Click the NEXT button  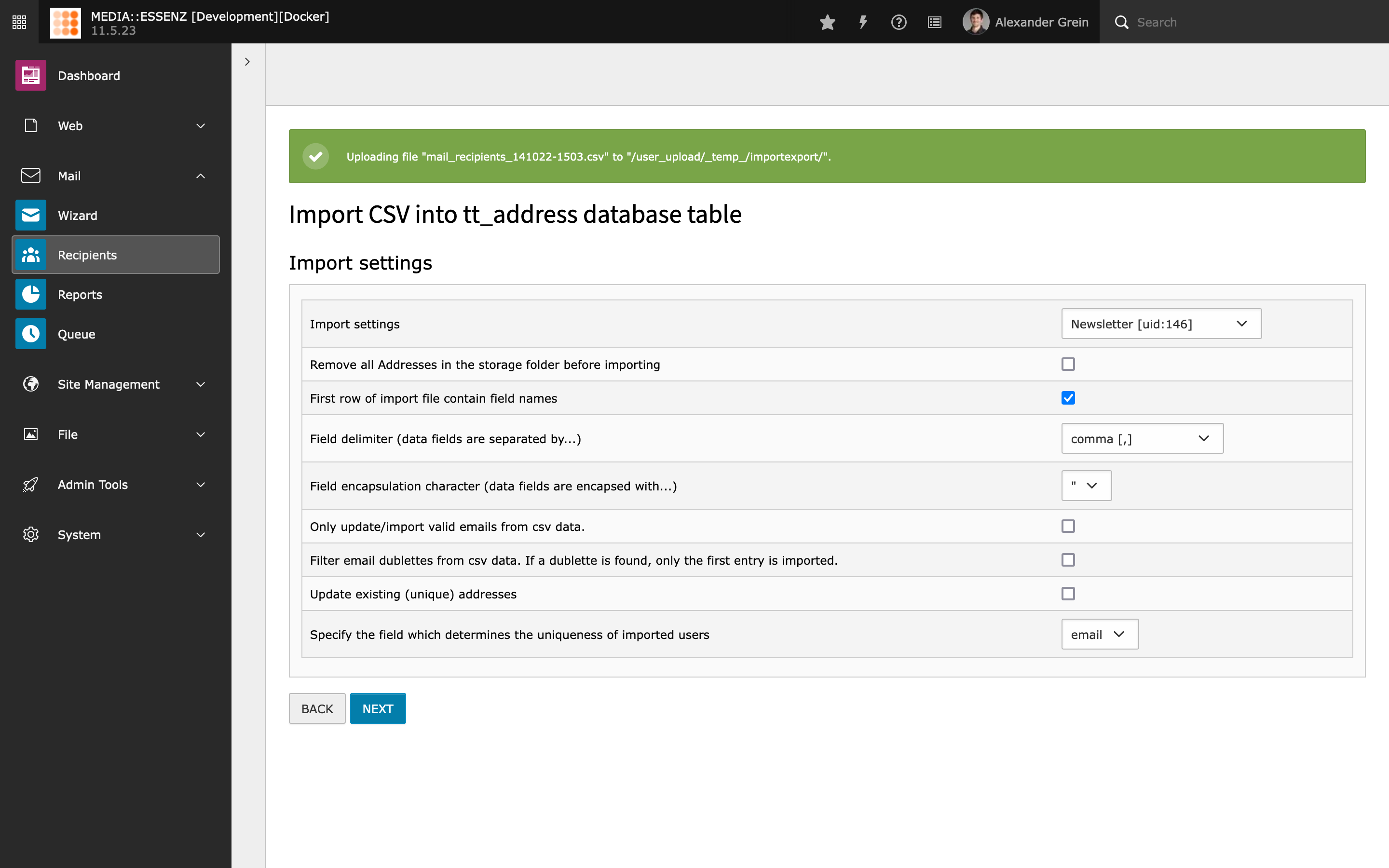tap(378, 708)
